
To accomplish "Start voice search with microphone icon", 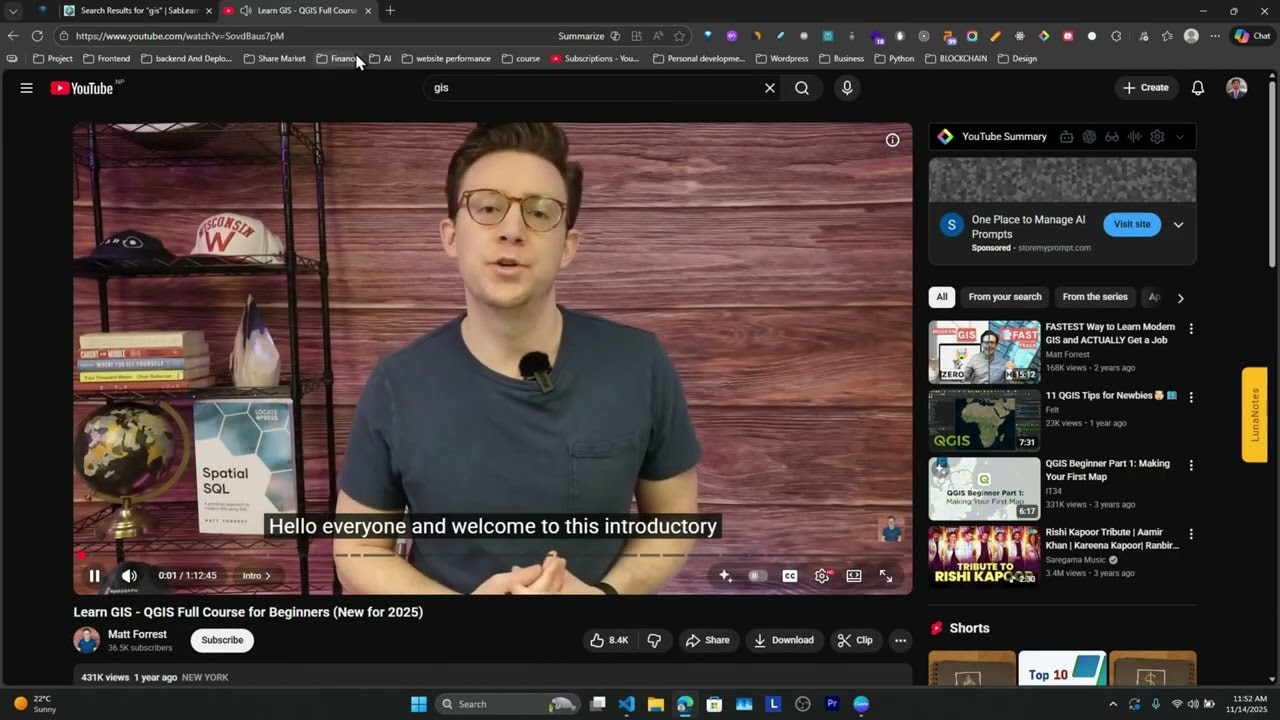I will click(x=847, y=88).
